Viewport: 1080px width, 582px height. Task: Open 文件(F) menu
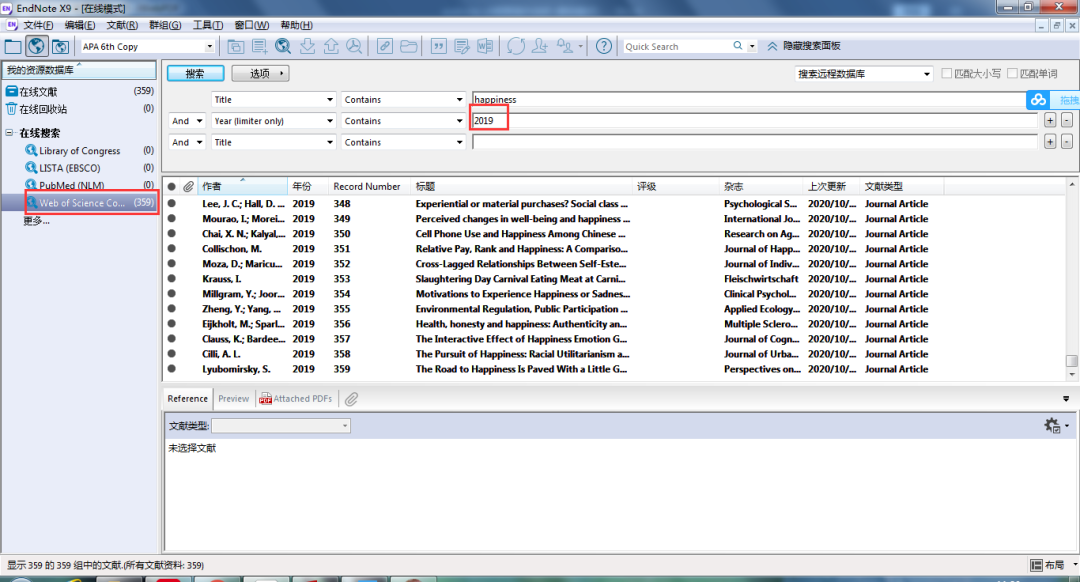pos(38,25)
